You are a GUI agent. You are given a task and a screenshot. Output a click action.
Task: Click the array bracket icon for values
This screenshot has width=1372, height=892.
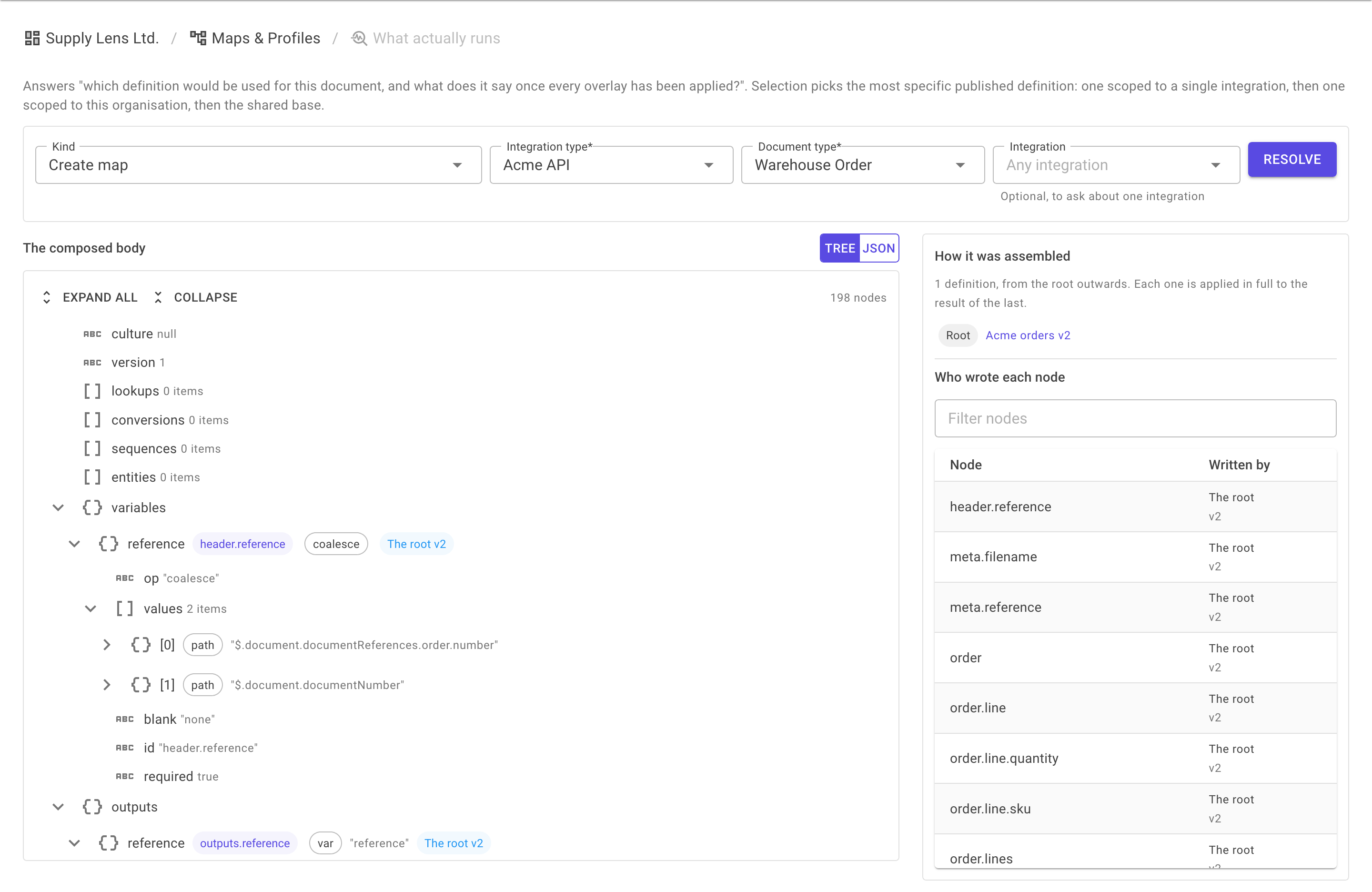pyautogui.click(x=124, y=608)
